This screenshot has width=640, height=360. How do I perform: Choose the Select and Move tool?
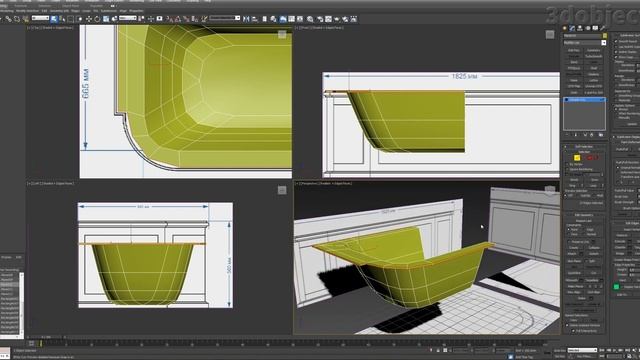[89, 19]
